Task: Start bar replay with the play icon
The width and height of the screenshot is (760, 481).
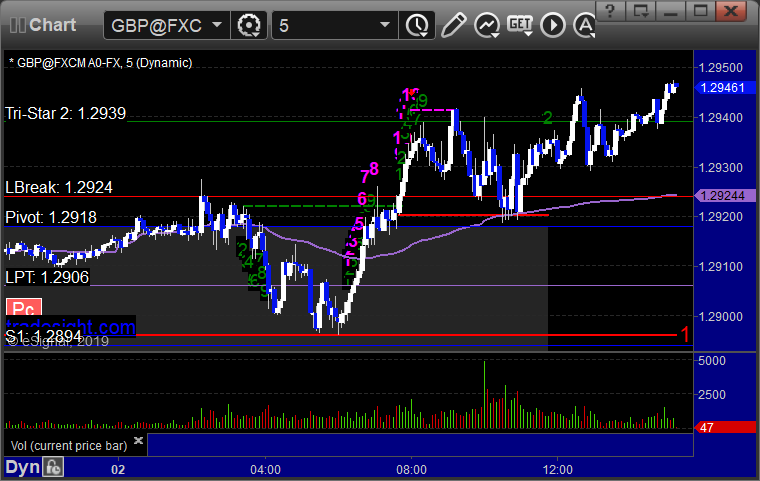Action: 553,25
